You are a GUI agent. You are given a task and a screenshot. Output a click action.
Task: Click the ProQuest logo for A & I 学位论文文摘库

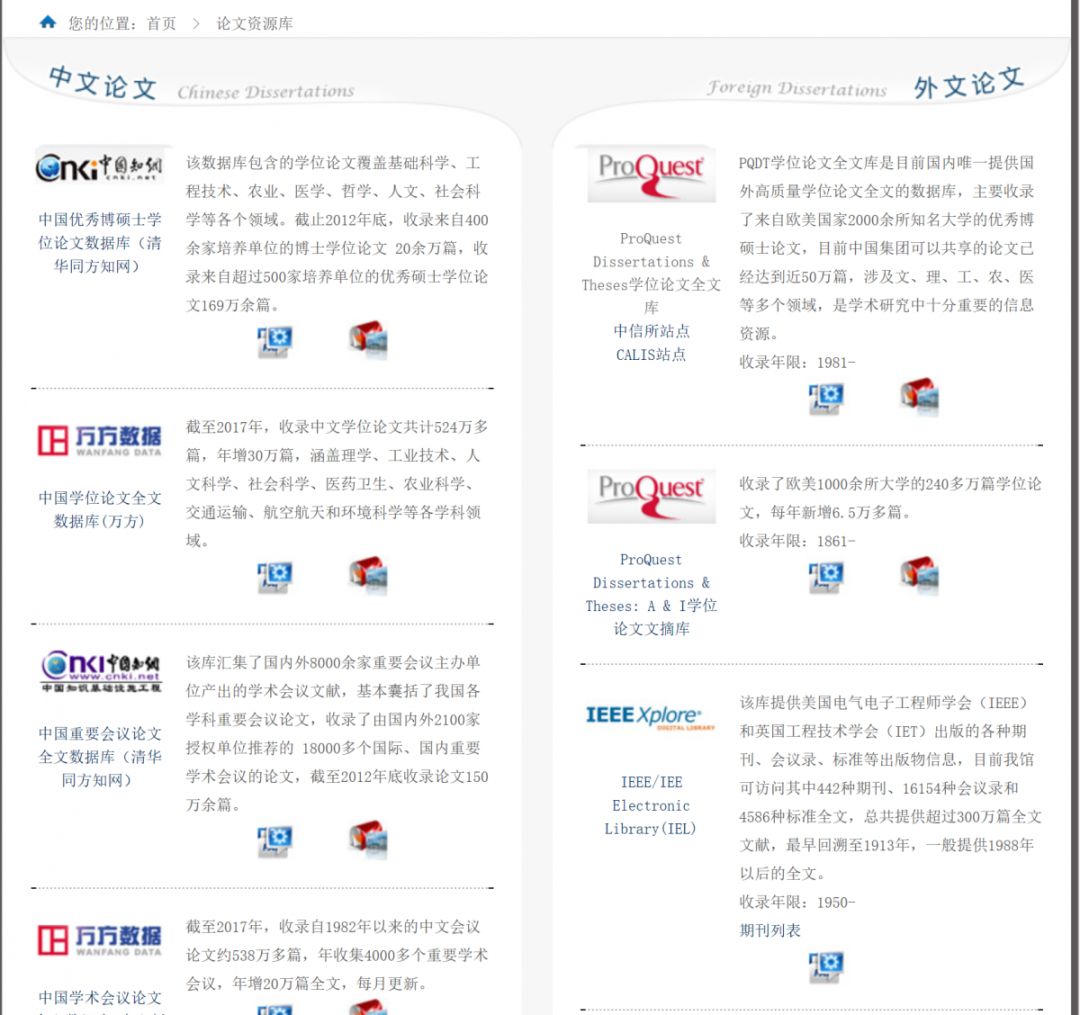[x=651, y=494]
